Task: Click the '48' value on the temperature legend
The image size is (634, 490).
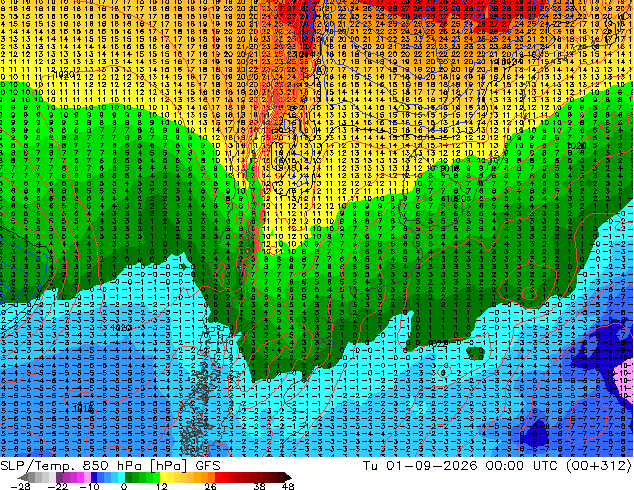Action: [x=288, y=486]
